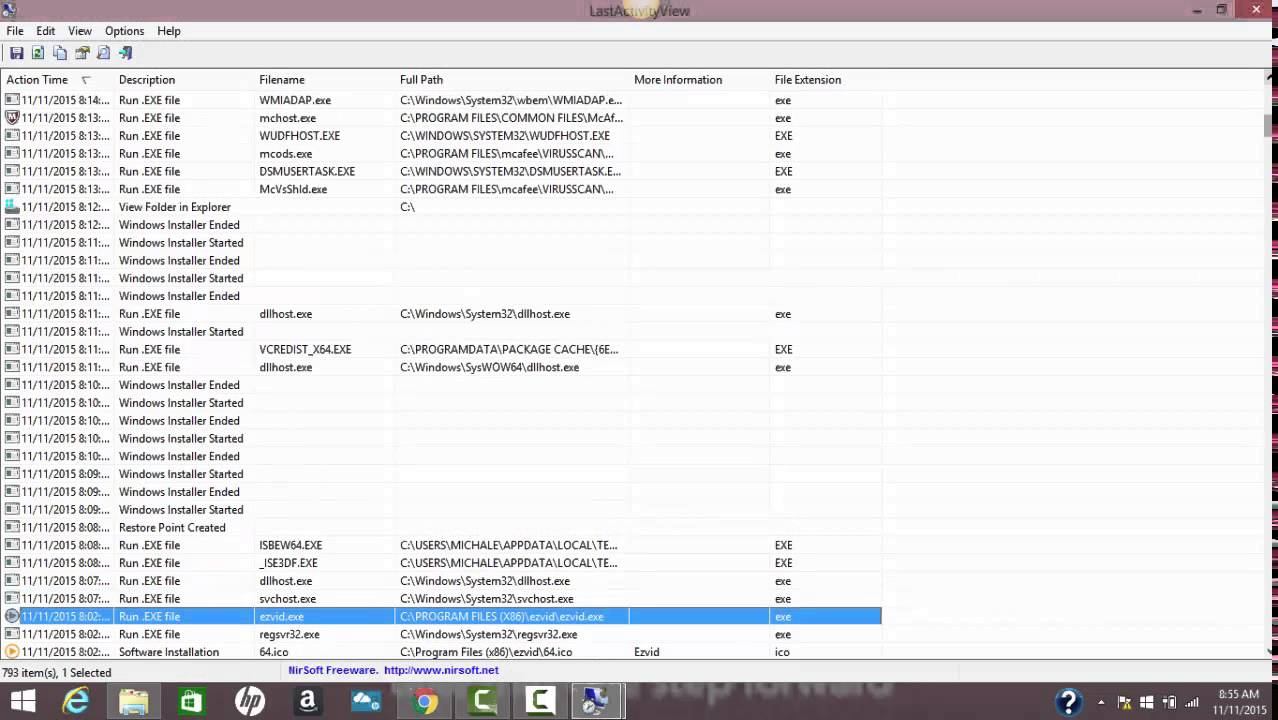This screenshot has height=720, width=1278.
Task: Click the folder icon on View Folder in Explorer row
Action: pyautogui.click(x=12, y=207)
